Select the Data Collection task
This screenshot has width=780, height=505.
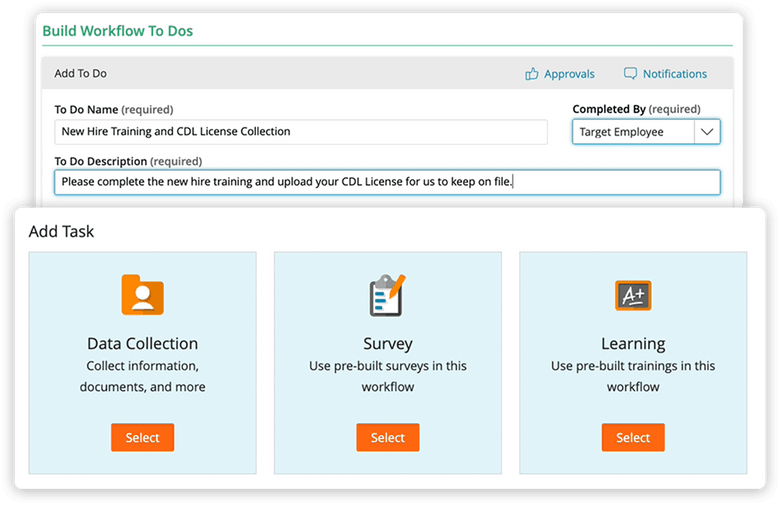[143, 437]
